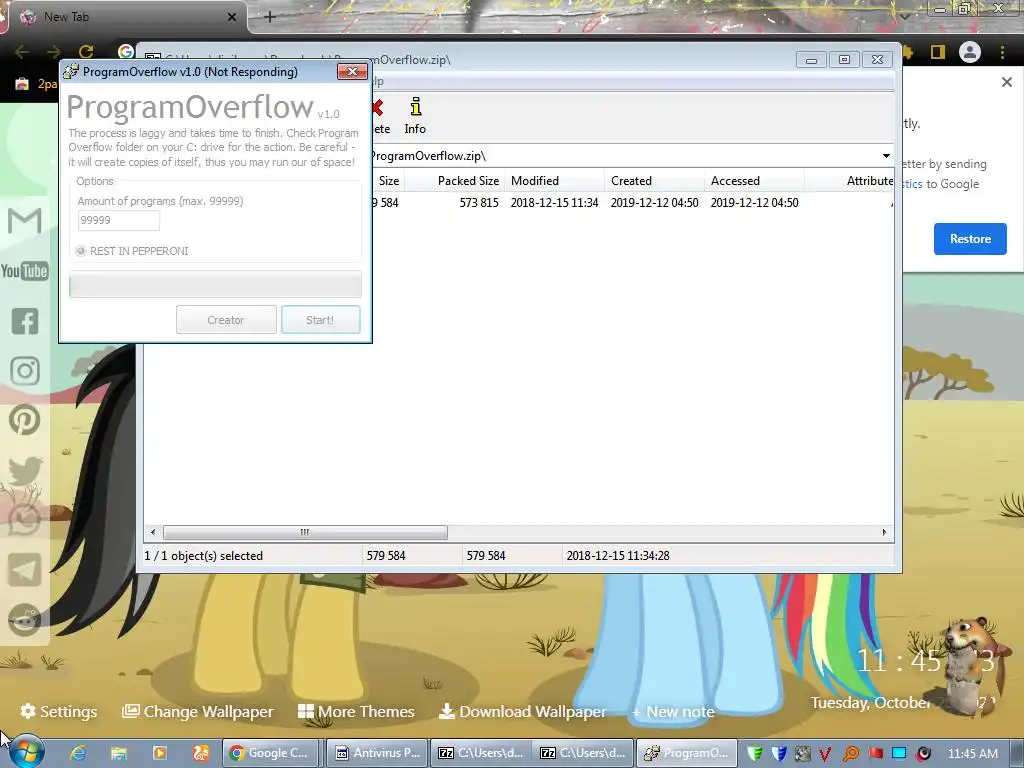Image resolution: width=1024 pixels, height=768 pixels.
Task: Open WhatsApp shortcut in sidebar
Action: [x=25, y=520]
